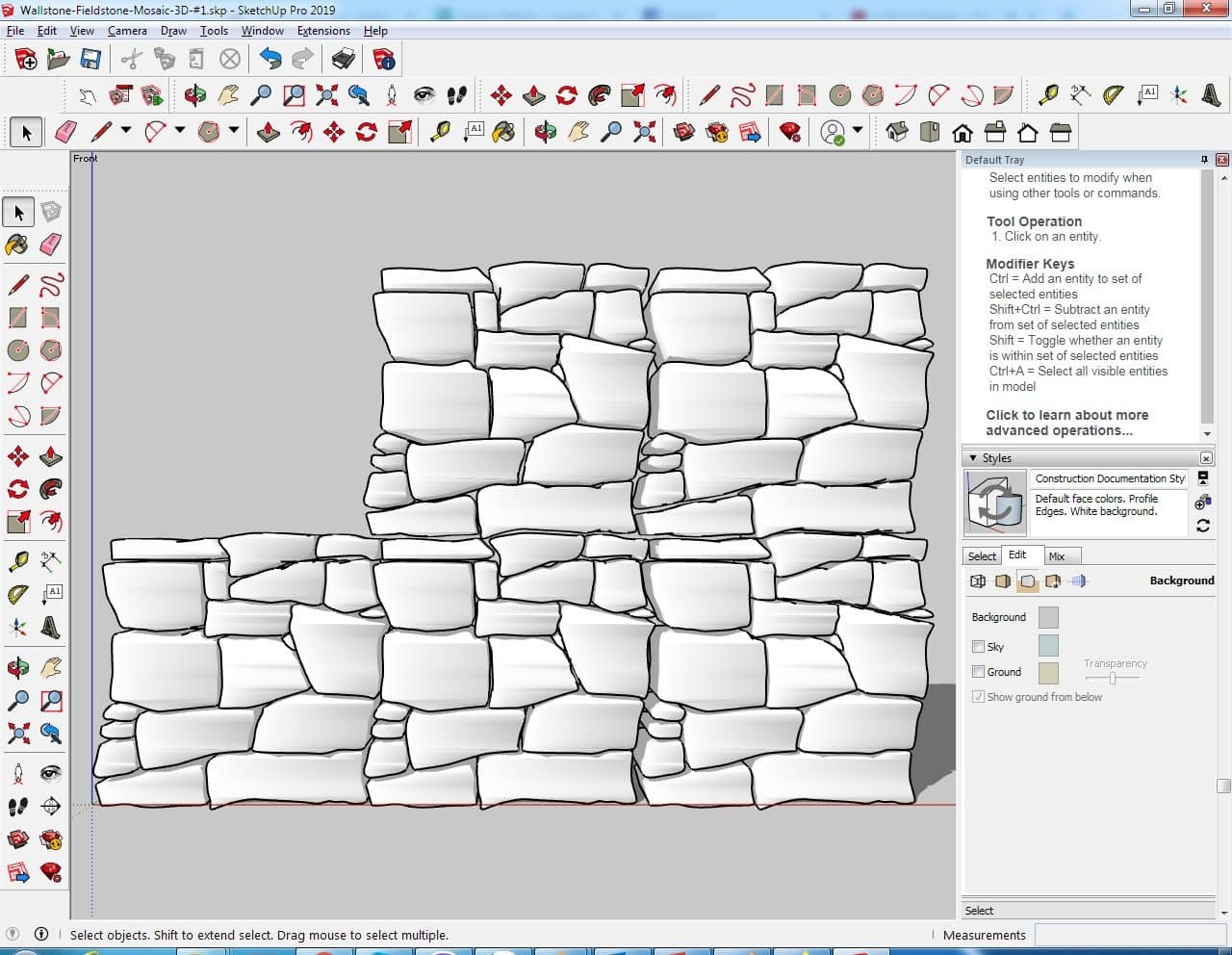This screenshot has height=955, width=1232.
Task: Collapse the Styles panel triangle
Action: click(972, 458)
